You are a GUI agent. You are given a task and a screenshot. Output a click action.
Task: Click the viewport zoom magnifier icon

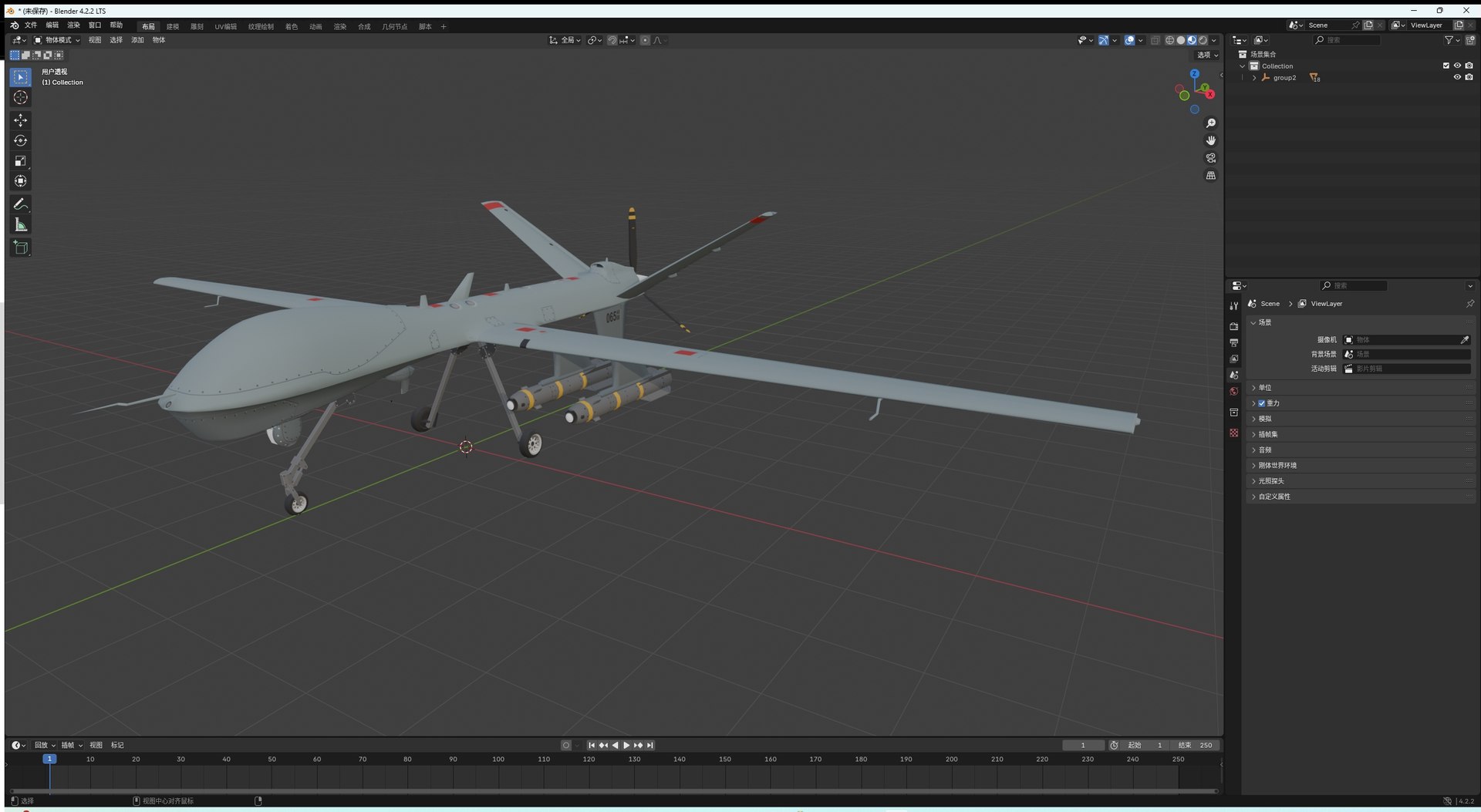click(x=1211, y=123)
